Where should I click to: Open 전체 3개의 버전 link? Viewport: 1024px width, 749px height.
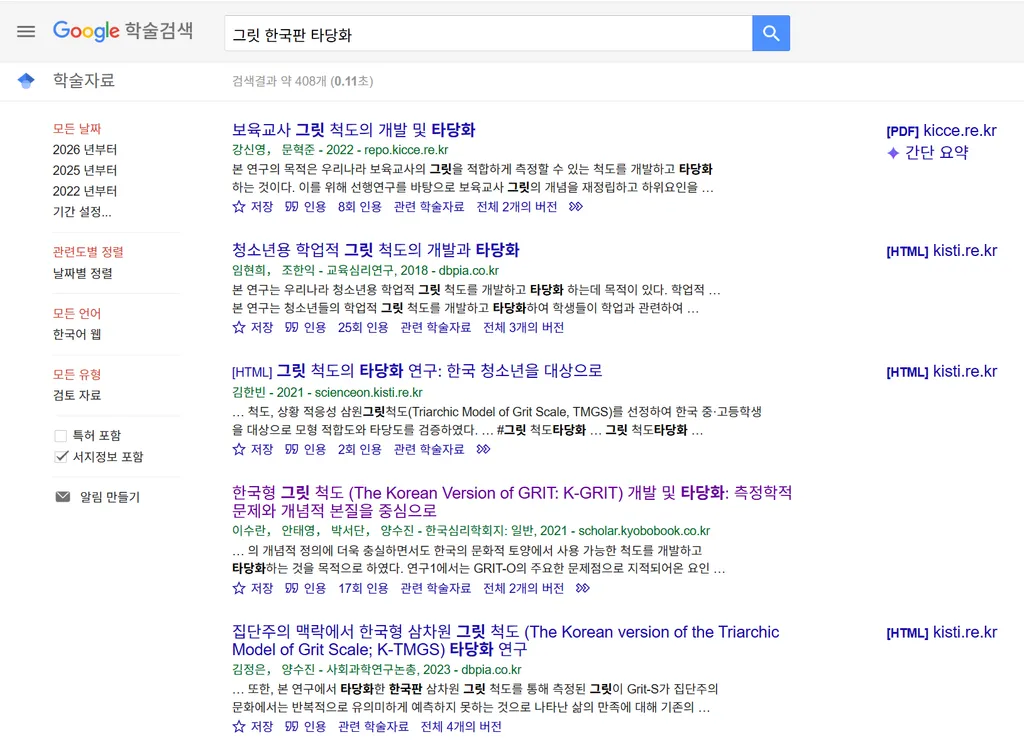click(x=523, y=327)
